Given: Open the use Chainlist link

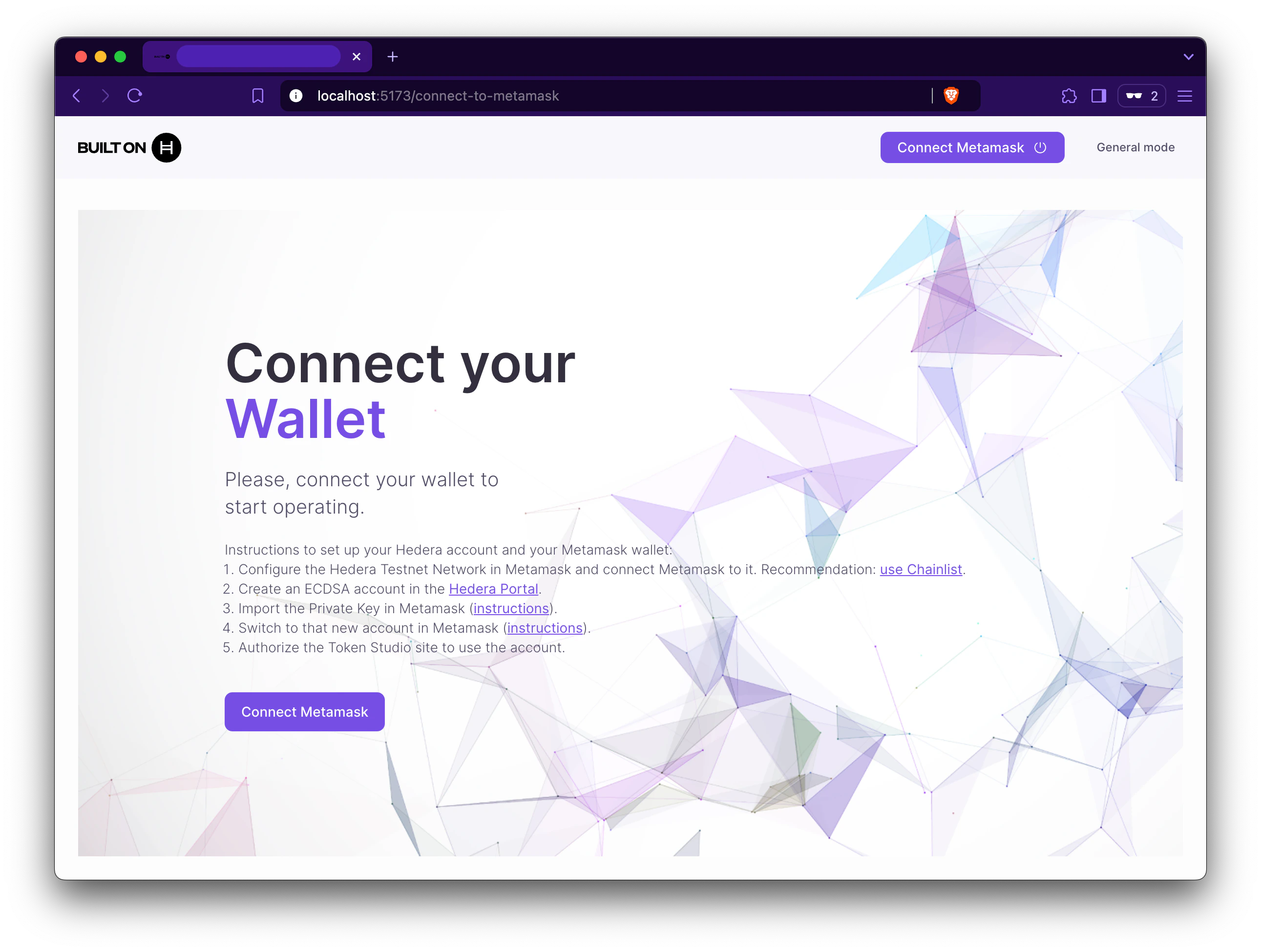Looking at the screenshot, I should point(921,569).
